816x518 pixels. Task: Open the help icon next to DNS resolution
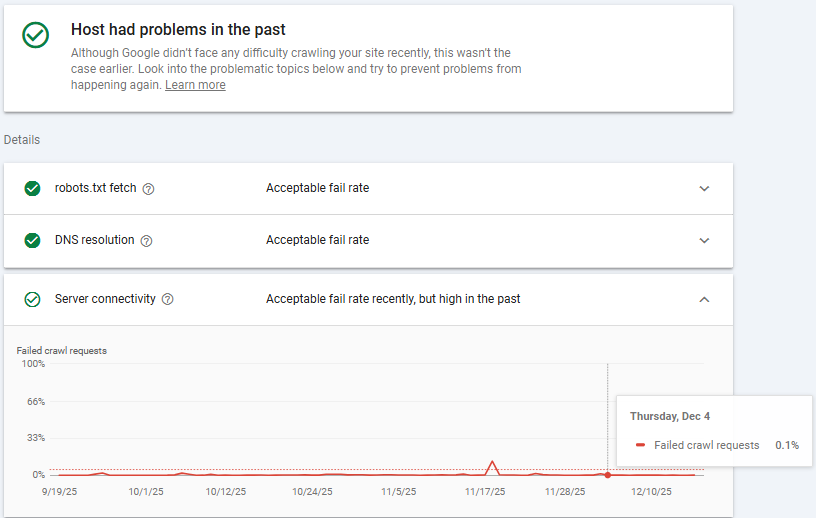147,241
